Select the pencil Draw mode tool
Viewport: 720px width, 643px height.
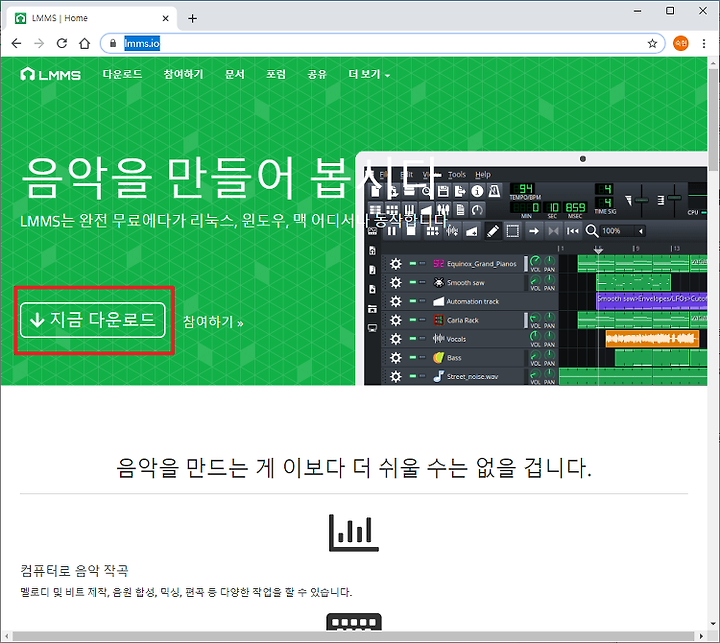click(492, 231)
